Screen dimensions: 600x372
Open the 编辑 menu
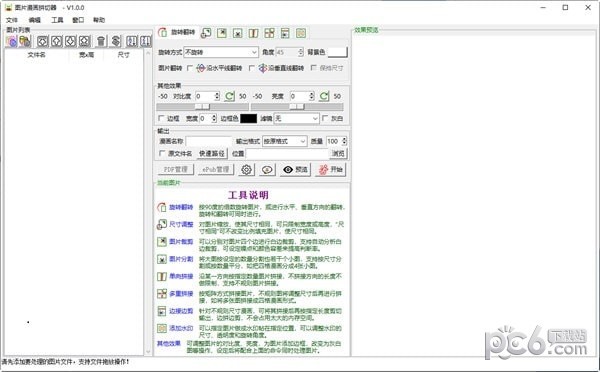[x=34, y=20]
